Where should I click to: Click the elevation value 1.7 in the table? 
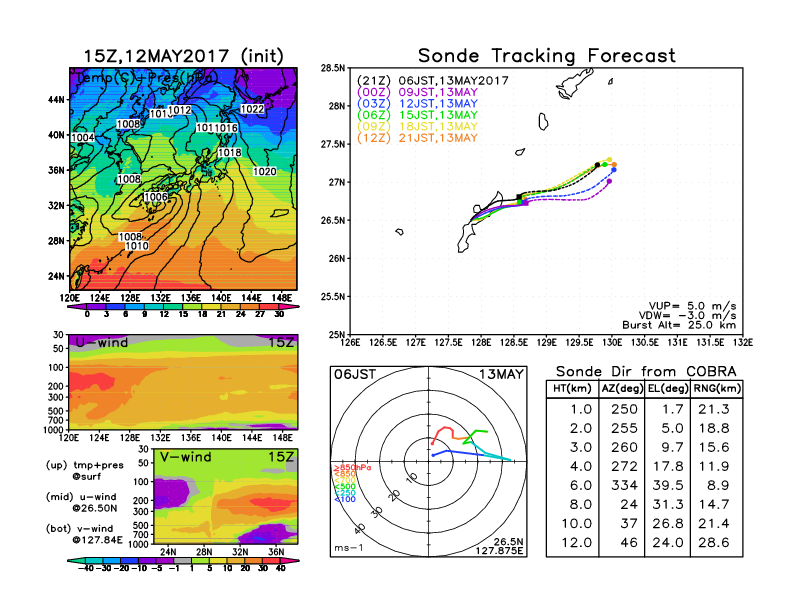pos(673,410)
